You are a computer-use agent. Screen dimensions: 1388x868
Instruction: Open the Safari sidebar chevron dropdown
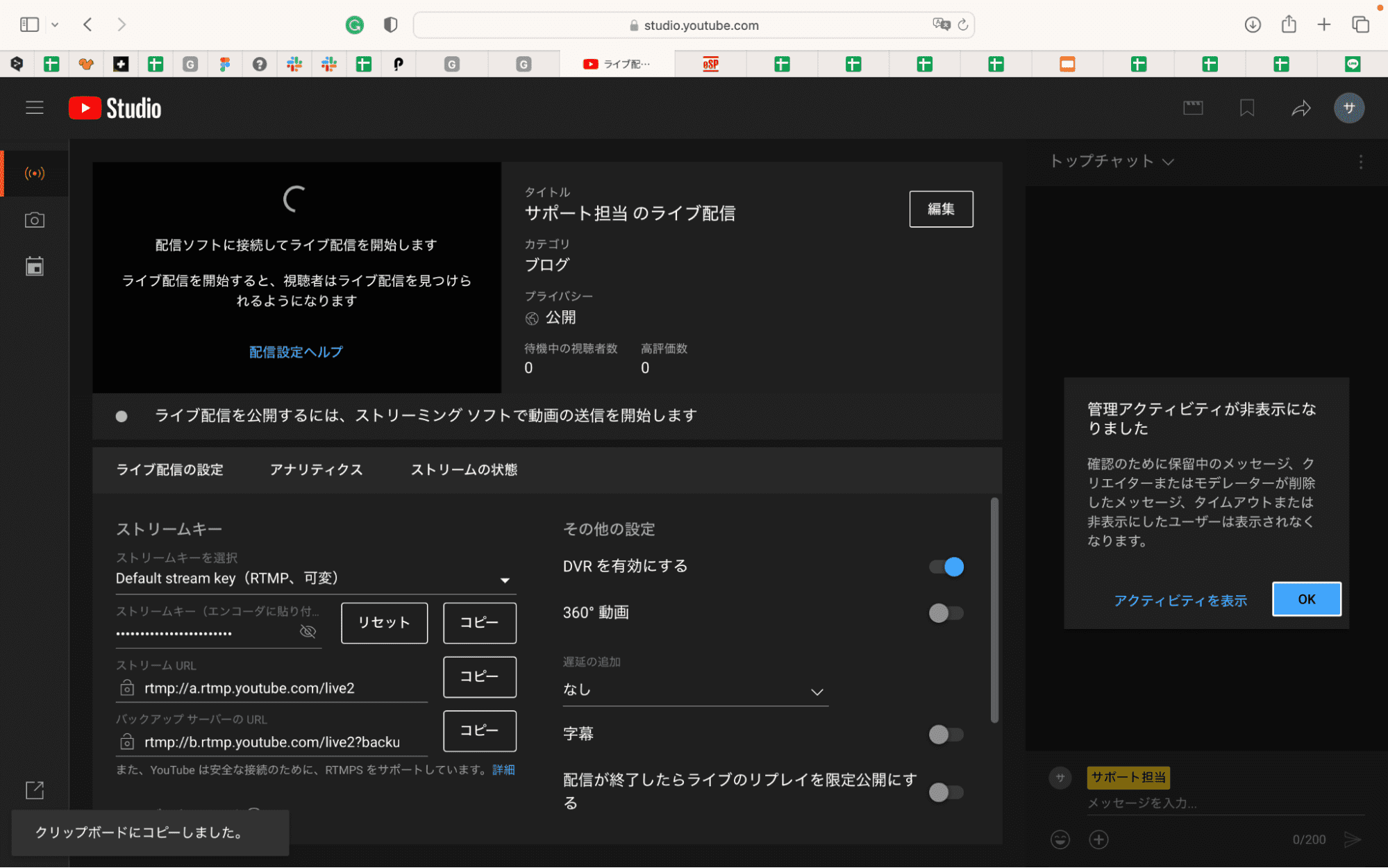point(55,25)
